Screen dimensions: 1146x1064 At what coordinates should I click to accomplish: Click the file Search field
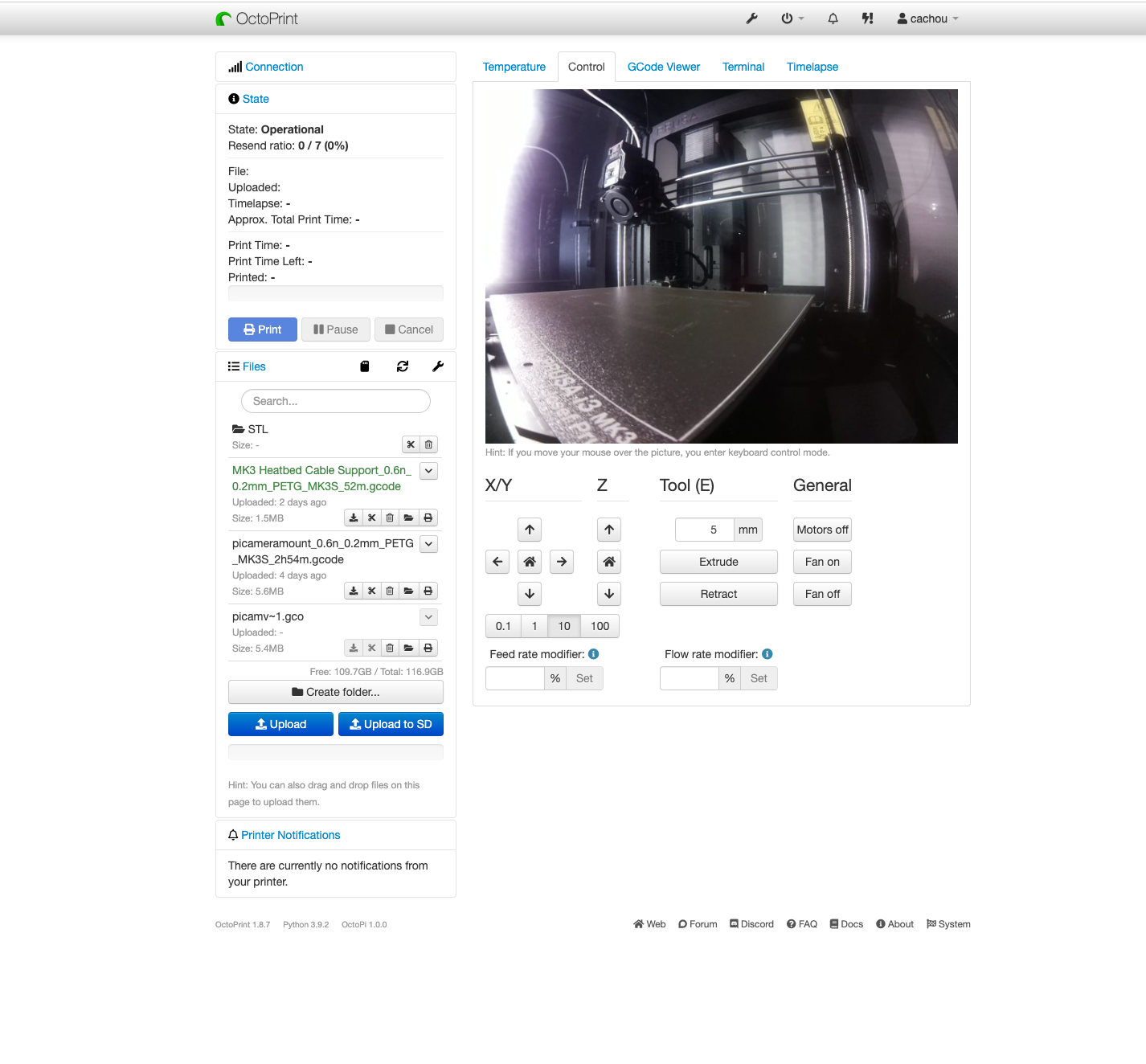pyautogui.click(x=336, y=401)
